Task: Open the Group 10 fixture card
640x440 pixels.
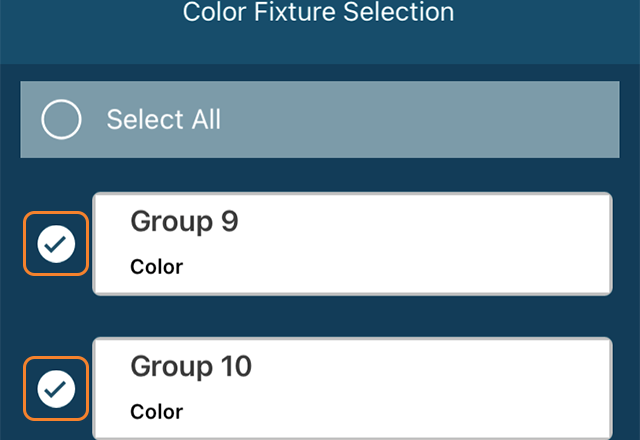Action: coord(352,389)
